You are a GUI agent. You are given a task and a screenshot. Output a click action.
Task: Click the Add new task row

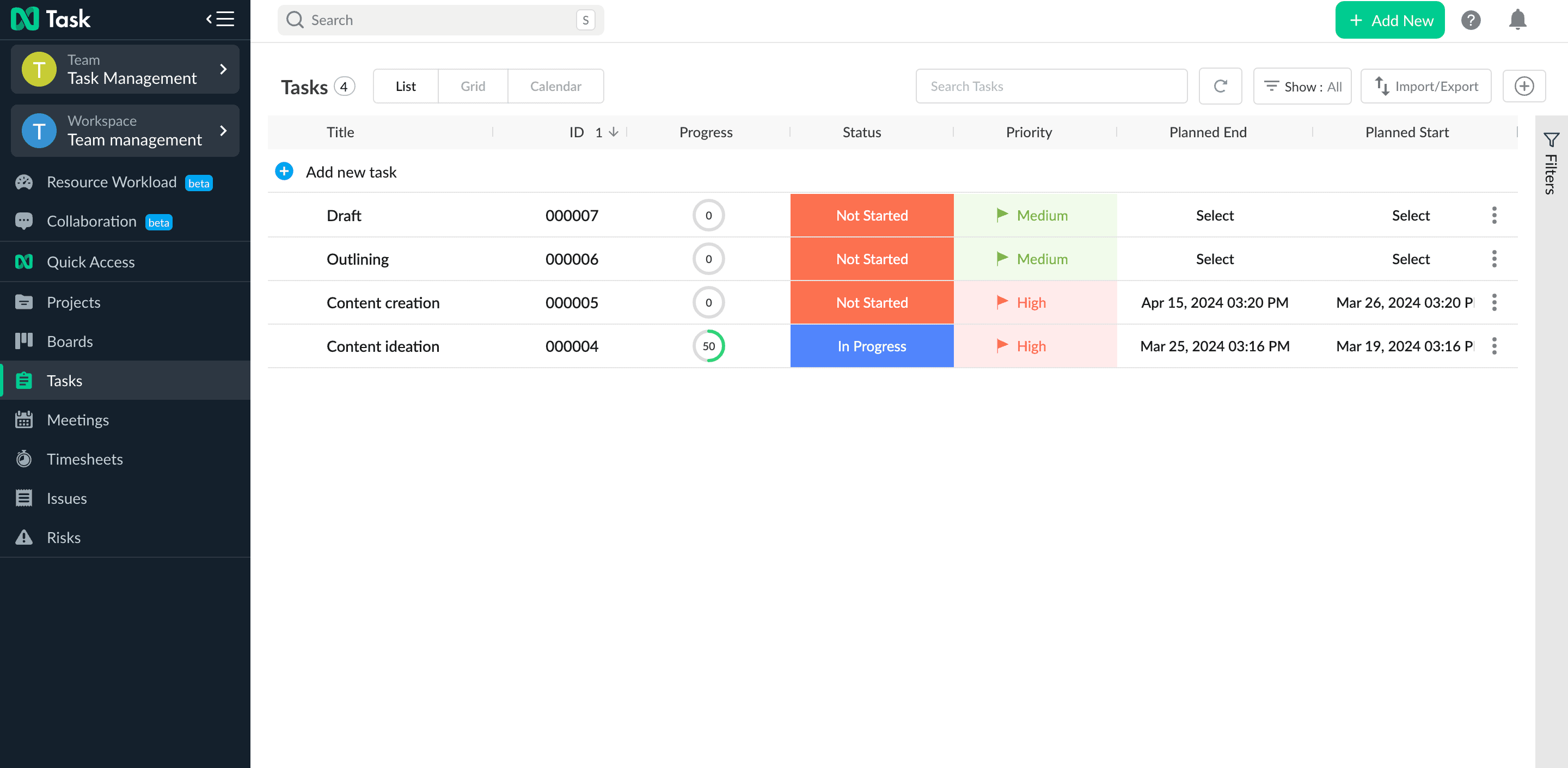click(892, 172)
